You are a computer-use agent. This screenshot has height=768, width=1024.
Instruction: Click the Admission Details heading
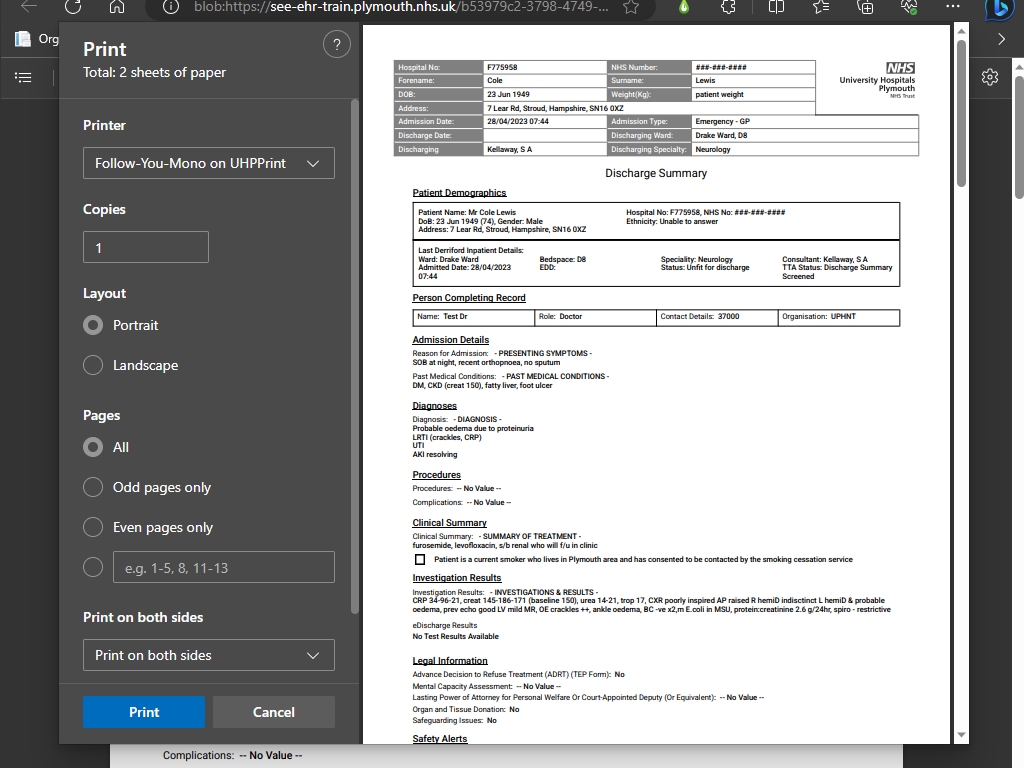click(451, 340)
